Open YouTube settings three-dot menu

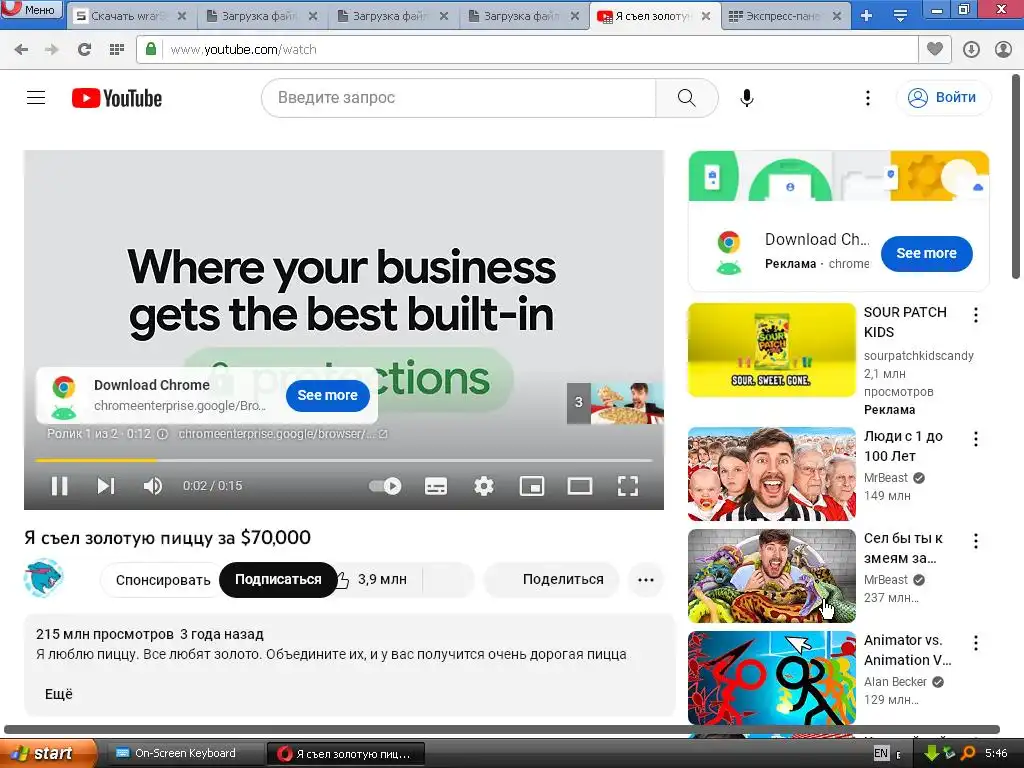867,98
